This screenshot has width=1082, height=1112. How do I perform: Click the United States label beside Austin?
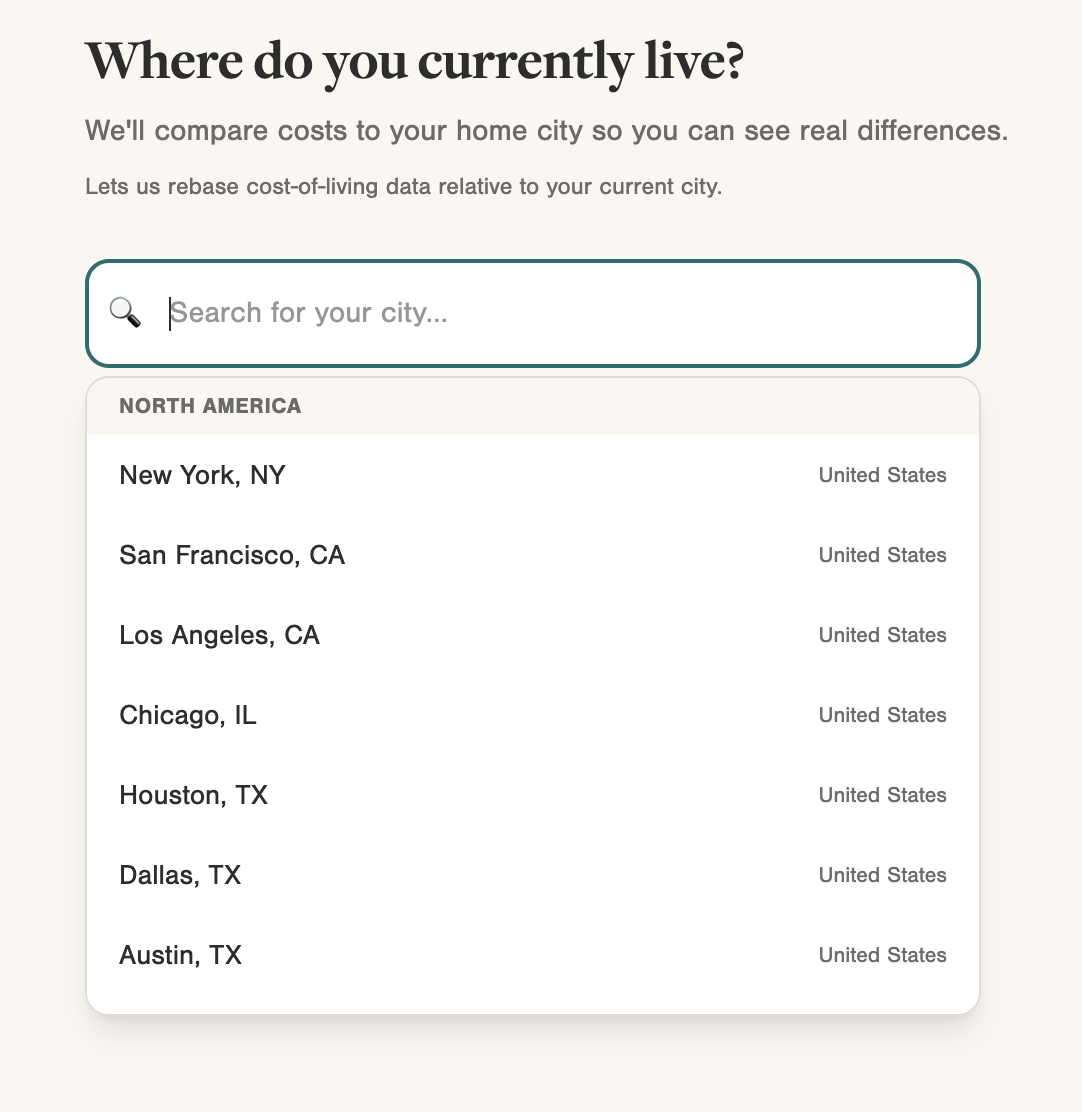click(882, 955)
